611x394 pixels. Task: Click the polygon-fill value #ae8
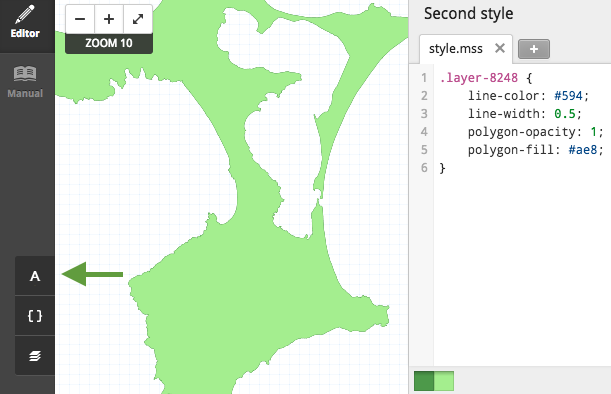coord(583,150)
